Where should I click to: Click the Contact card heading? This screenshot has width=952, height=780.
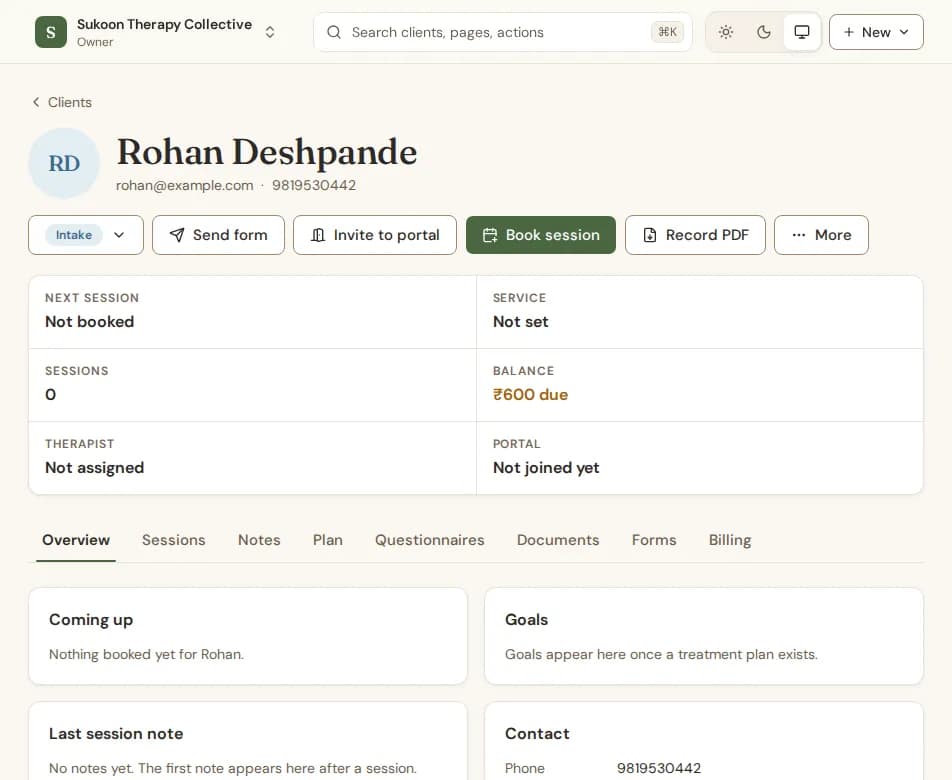tap(537, 734)
